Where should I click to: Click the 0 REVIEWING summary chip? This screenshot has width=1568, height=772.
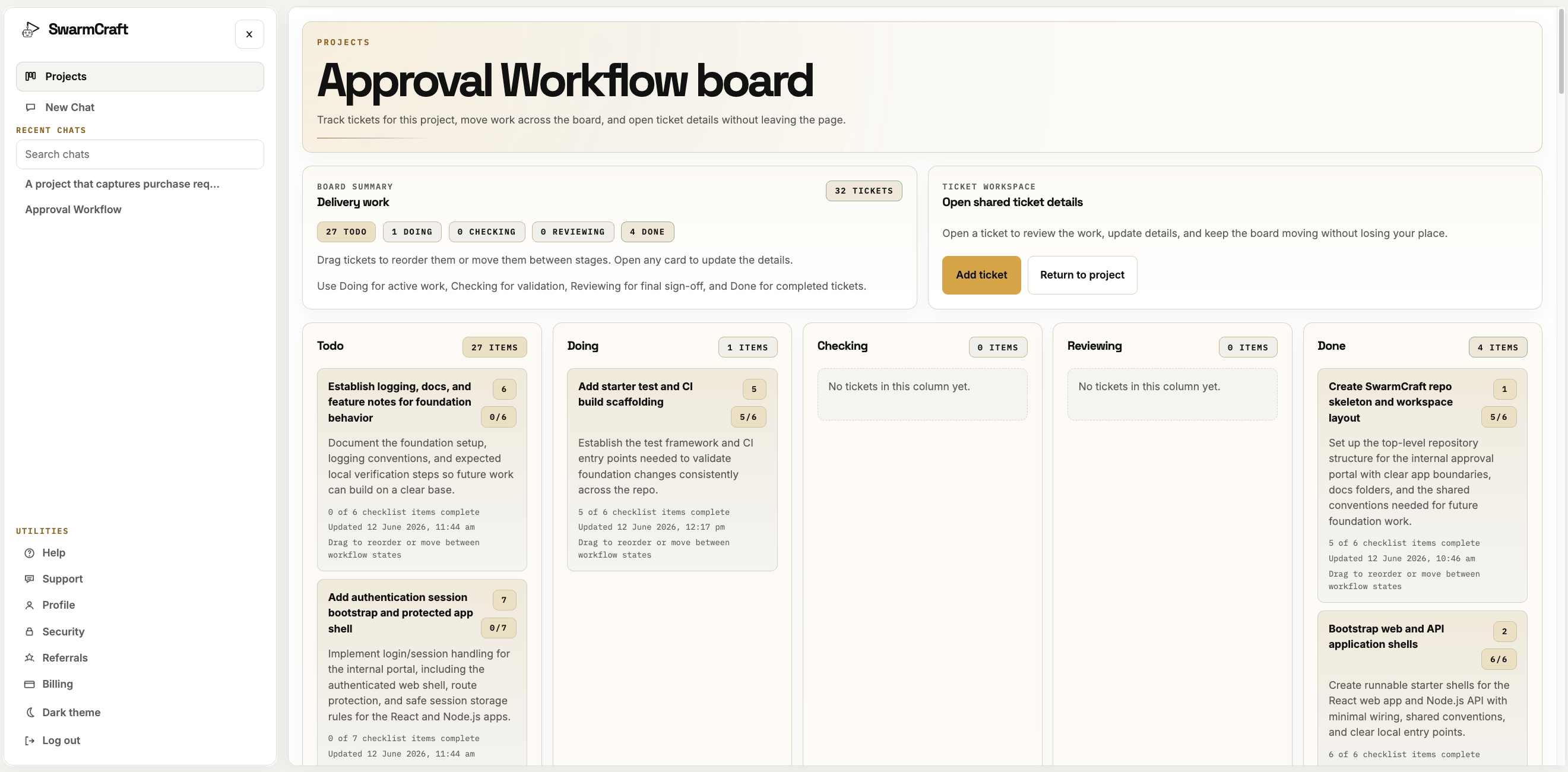(573, 232)
